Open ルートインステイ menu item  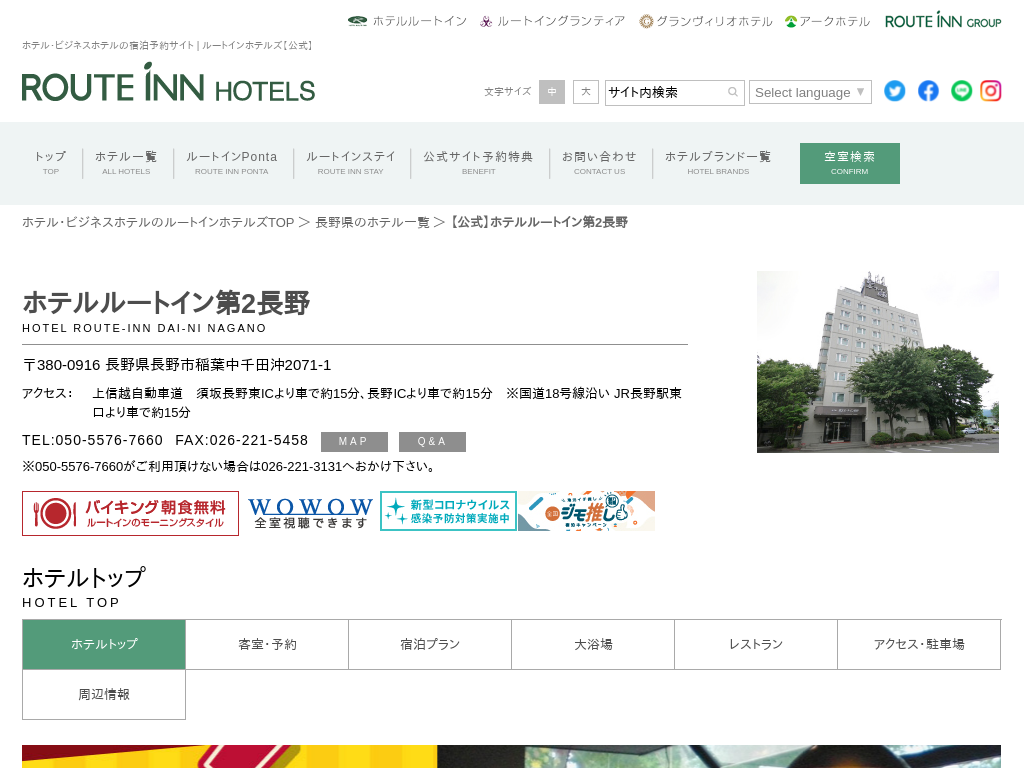click(351, 163)
